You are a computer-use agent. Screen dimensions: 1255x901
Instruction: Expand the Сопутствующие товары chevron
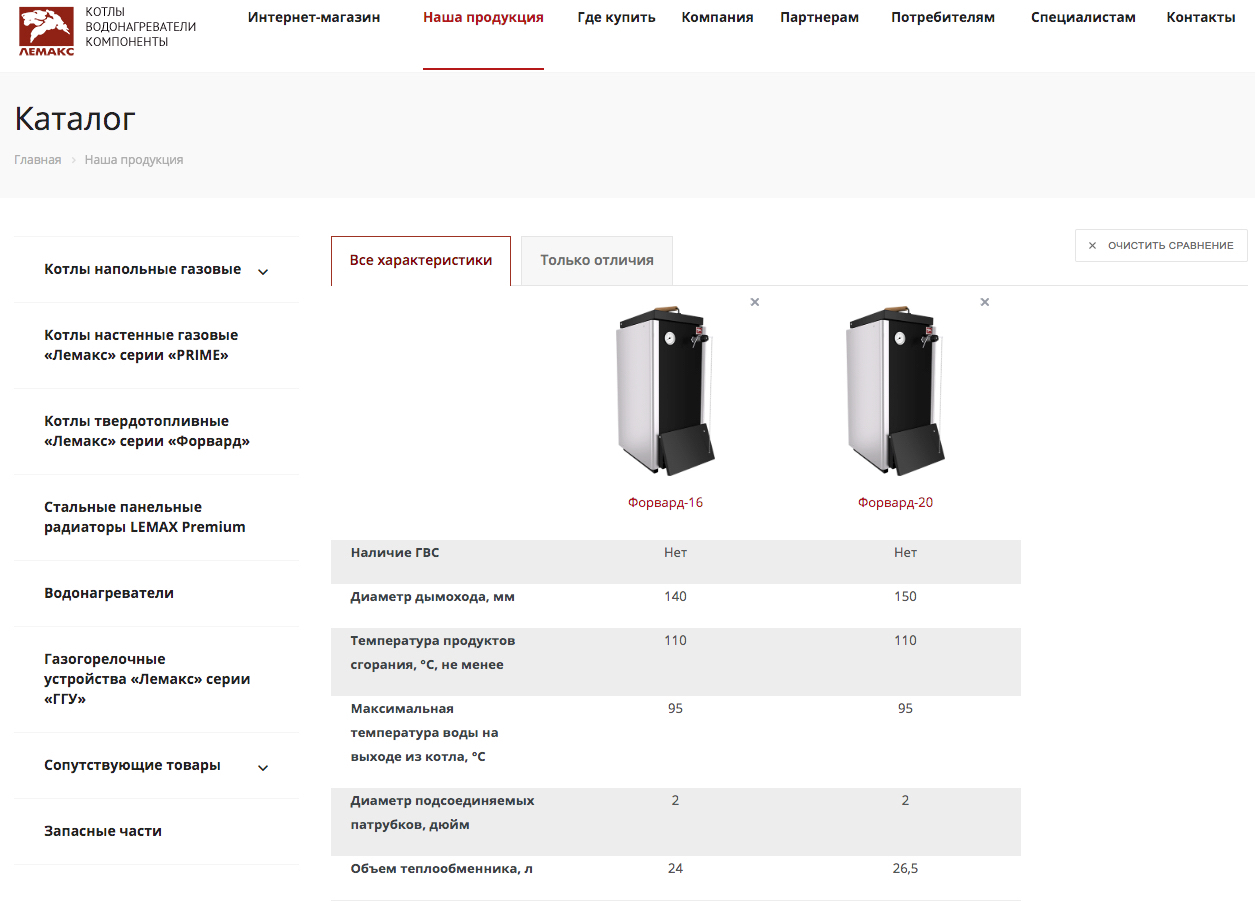point(263,767)
